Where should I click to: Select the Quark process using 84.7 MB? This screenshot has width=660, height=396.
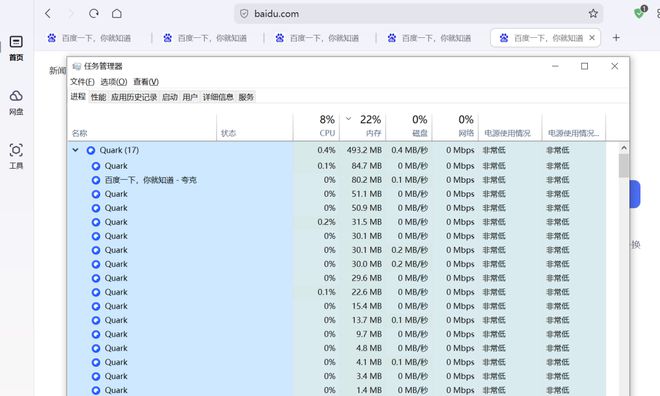(337, 166)
